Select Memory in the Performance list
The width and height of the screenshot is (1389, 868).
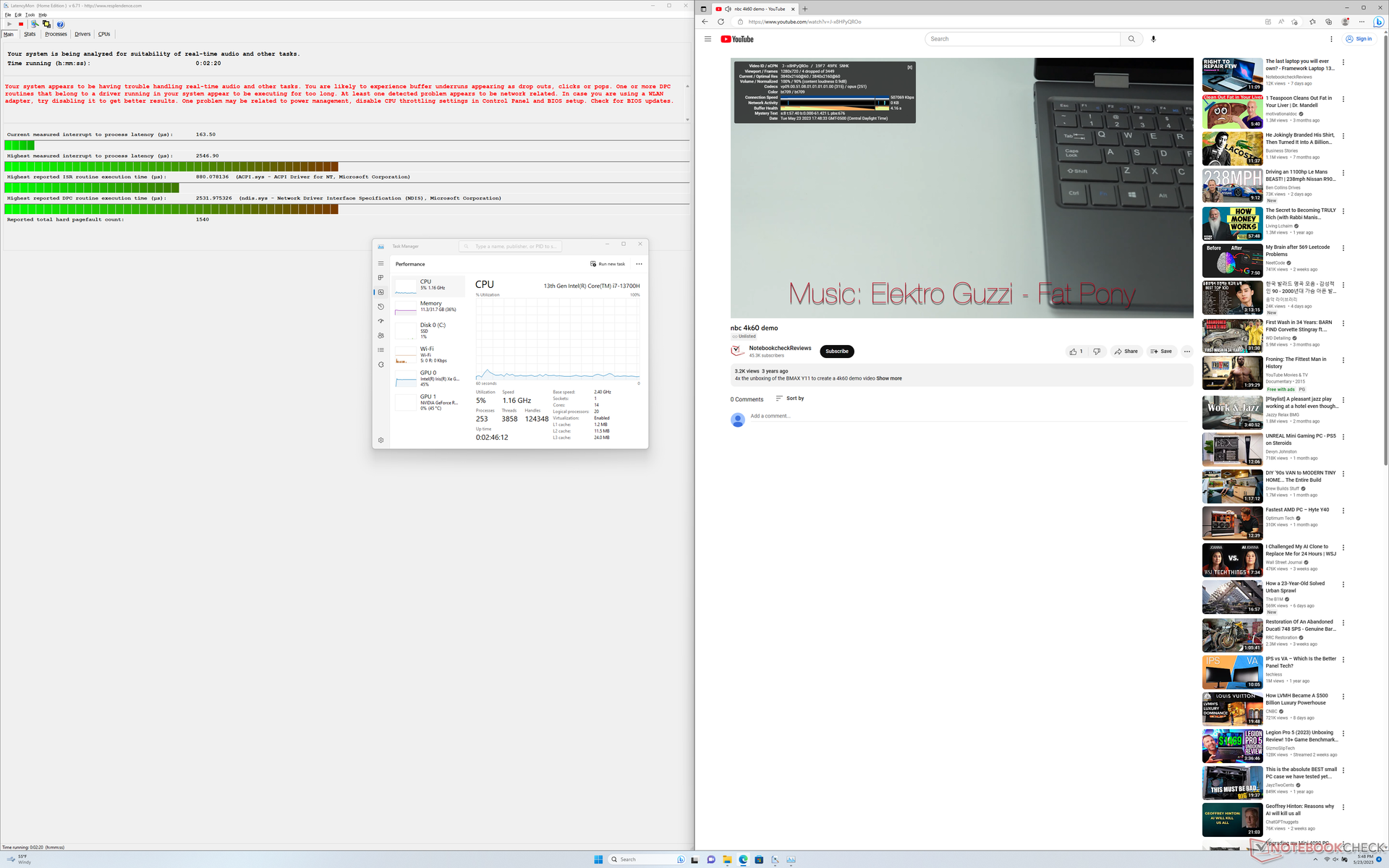[x=430, y=307]
